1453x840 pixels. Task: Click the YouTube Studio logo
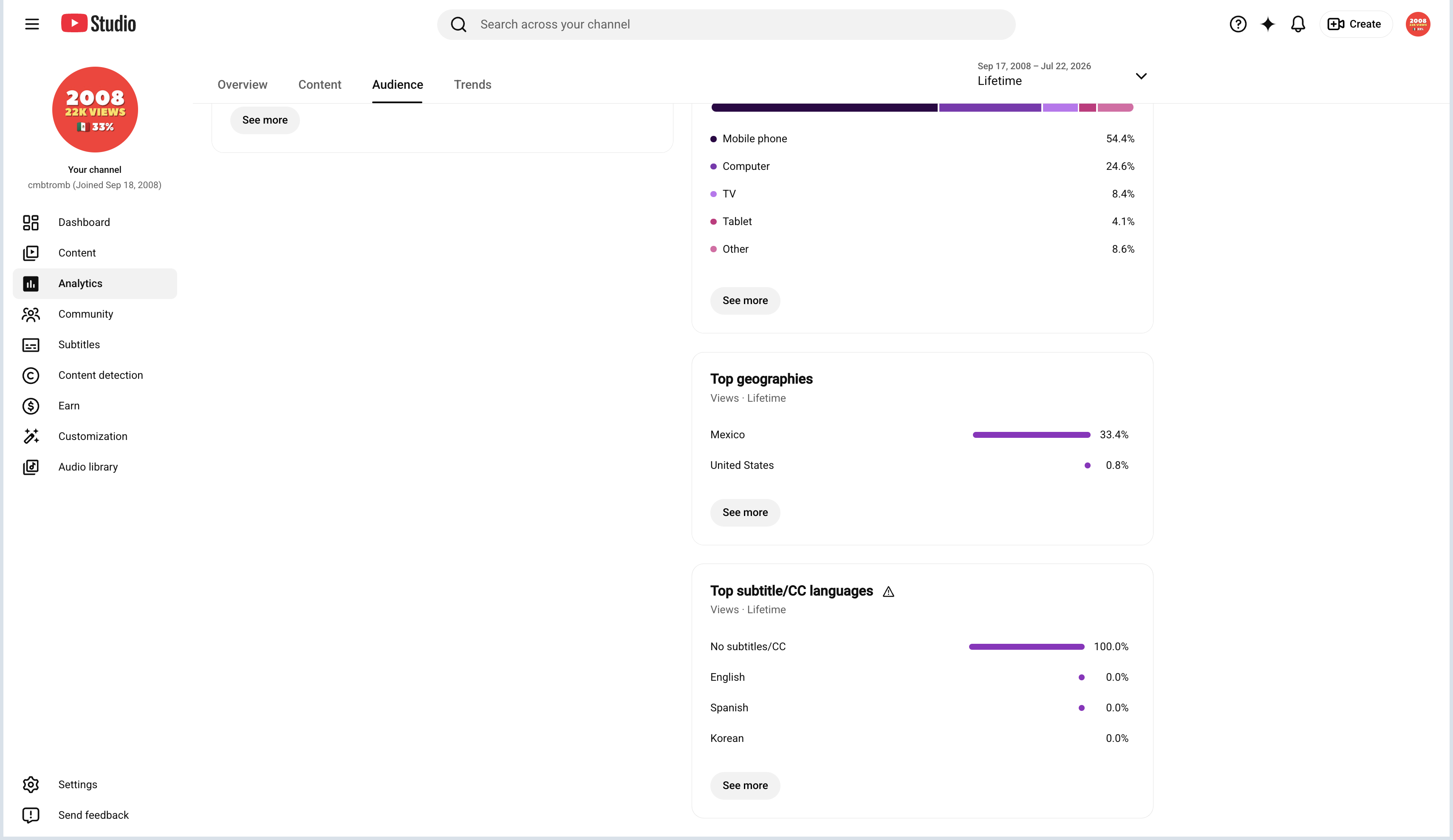99,24
